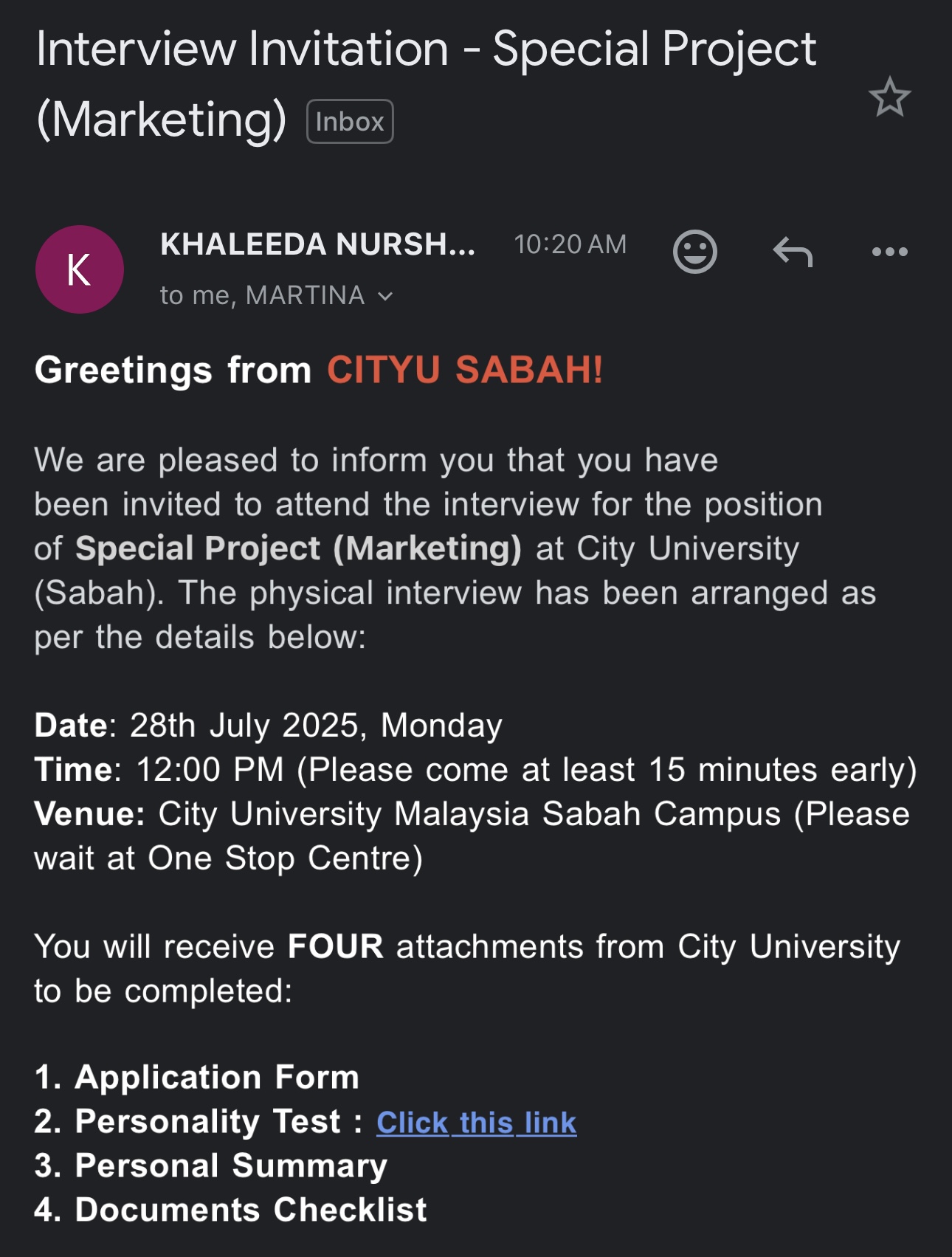Open the three-dot more options menu
Image resolution: width=952 pixels, height=1257 pixels.
click(x=889, y=252)
